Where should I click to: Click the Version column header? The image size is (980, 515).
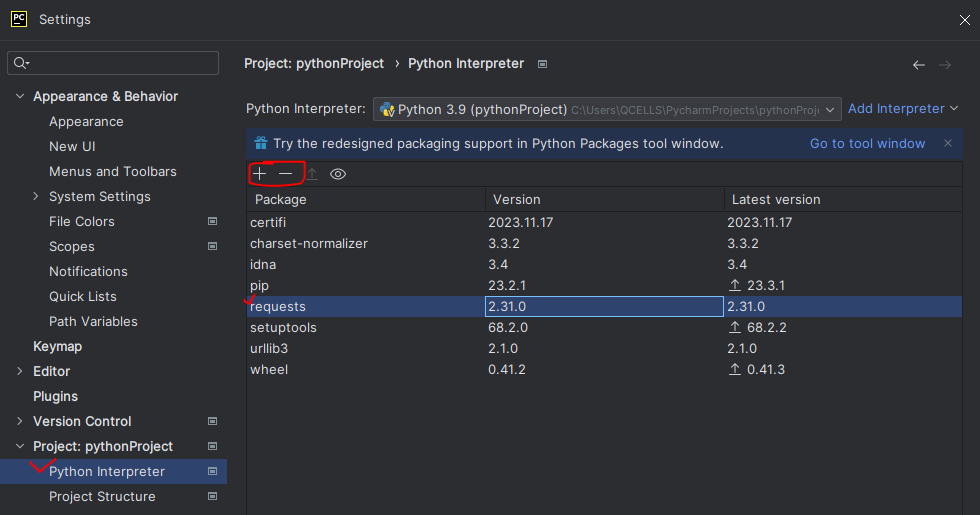coord(604,199)
